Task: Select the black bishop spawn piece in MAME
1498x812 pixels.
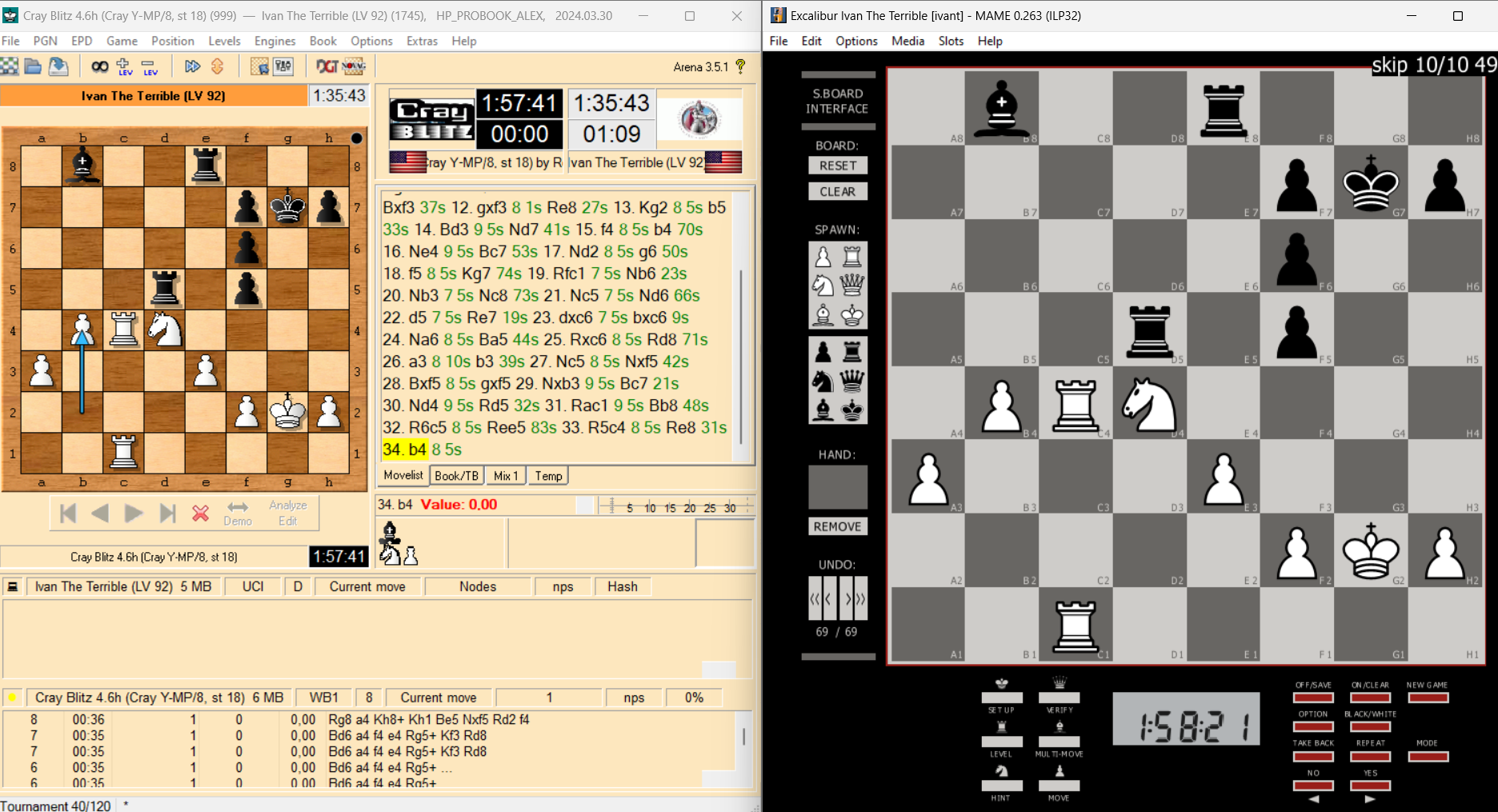Action: click(823, 410)
